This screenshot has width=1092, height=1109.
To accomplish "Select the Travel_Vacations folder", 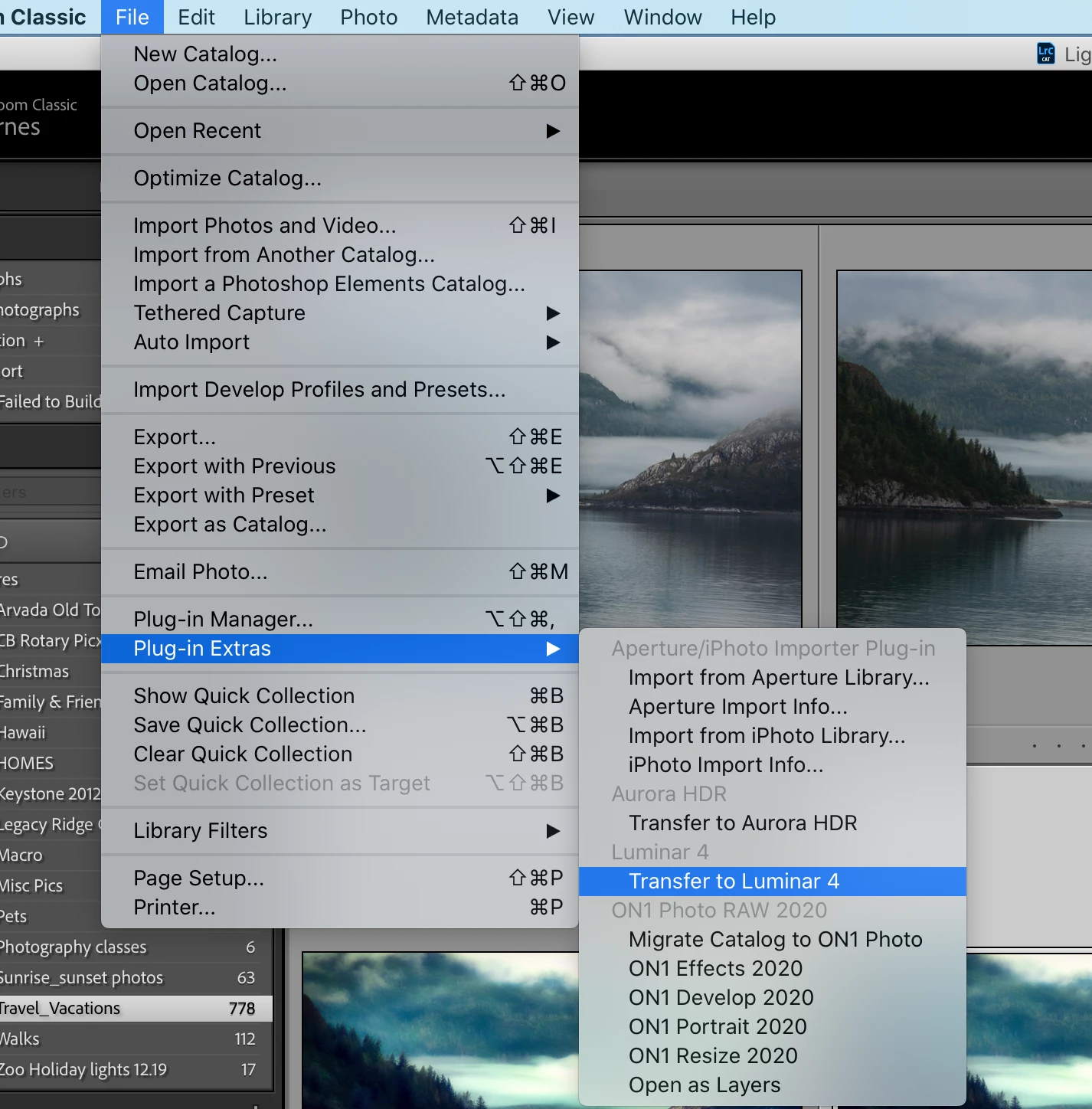I will point(136,1008).
